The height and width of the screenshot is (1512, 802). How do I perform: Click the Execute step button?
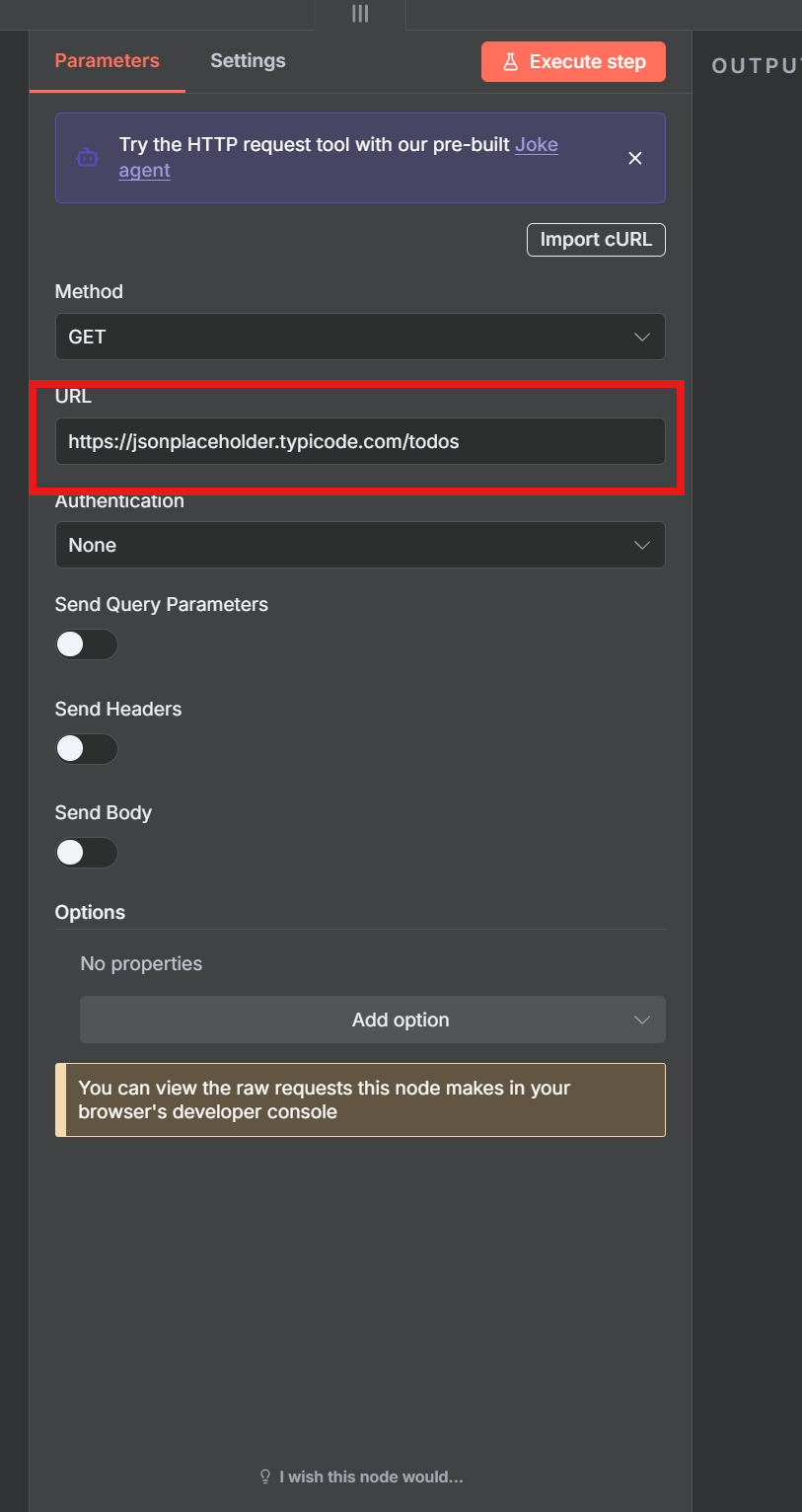pos(573,61)
